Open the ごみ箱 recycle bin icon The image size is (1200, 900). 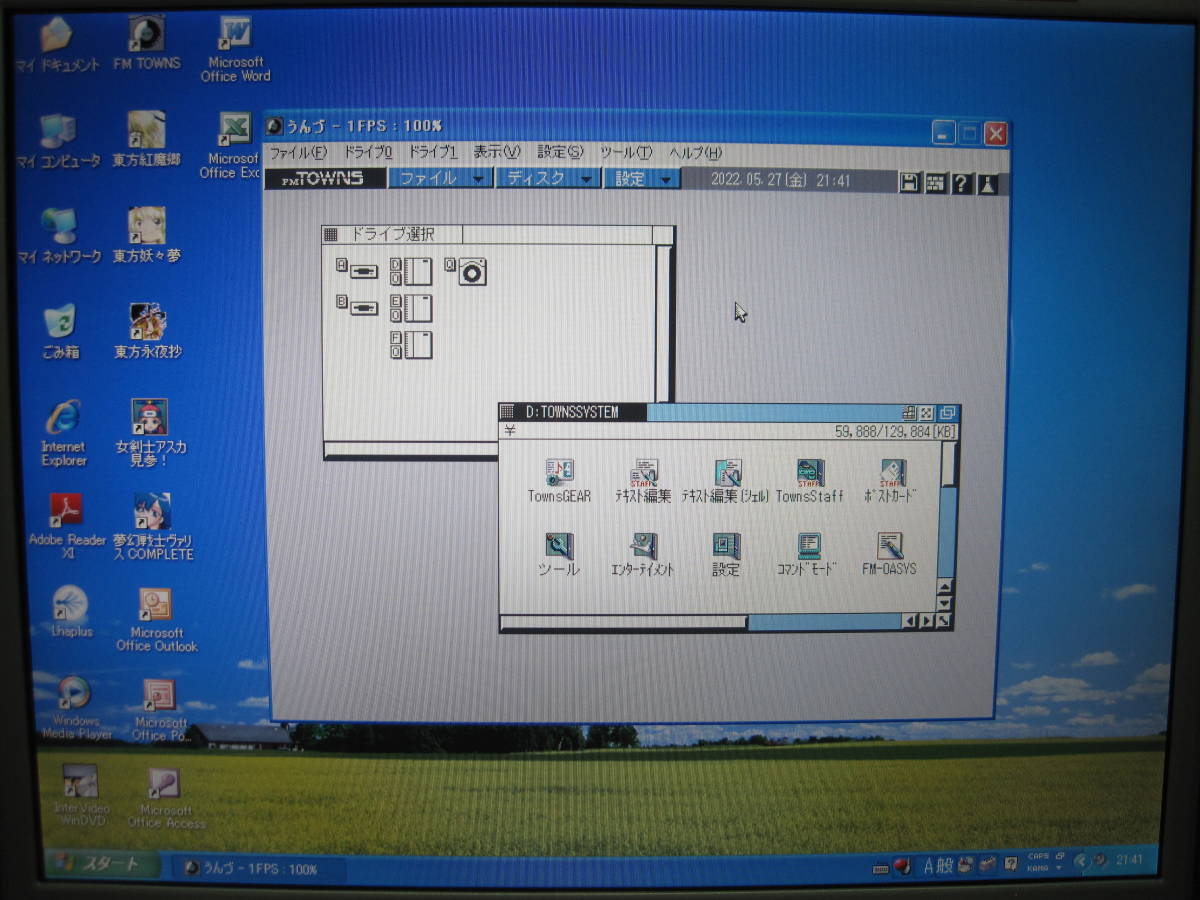(x=60, y=331)
